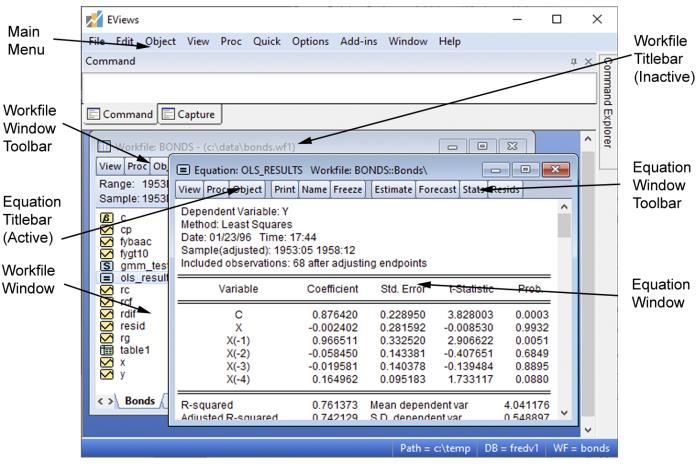Switch to the Capture tab
Image resolution: width=696 pixels, height=470 pixels.
pyautogui.click(x=189, y=115)
